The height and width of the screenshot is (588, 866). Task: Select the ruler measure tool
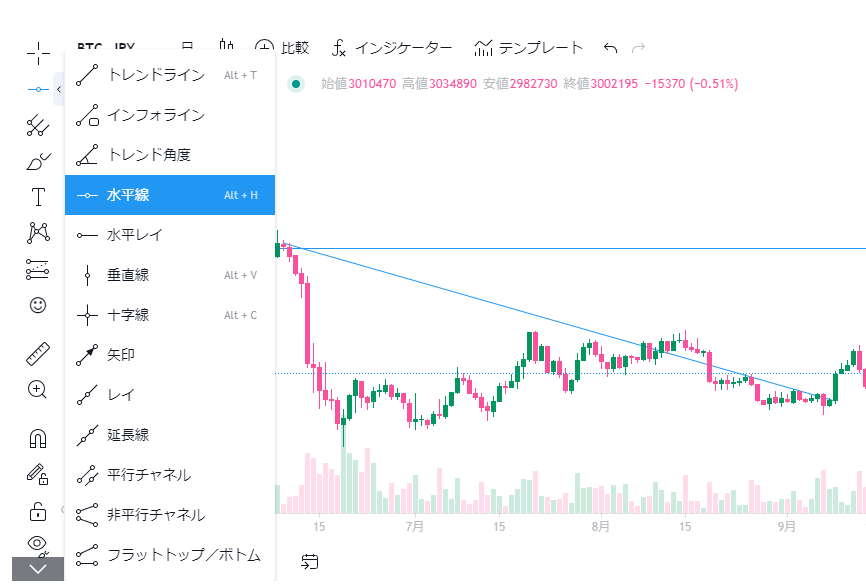pyautogui.click(x=38, y=353)
